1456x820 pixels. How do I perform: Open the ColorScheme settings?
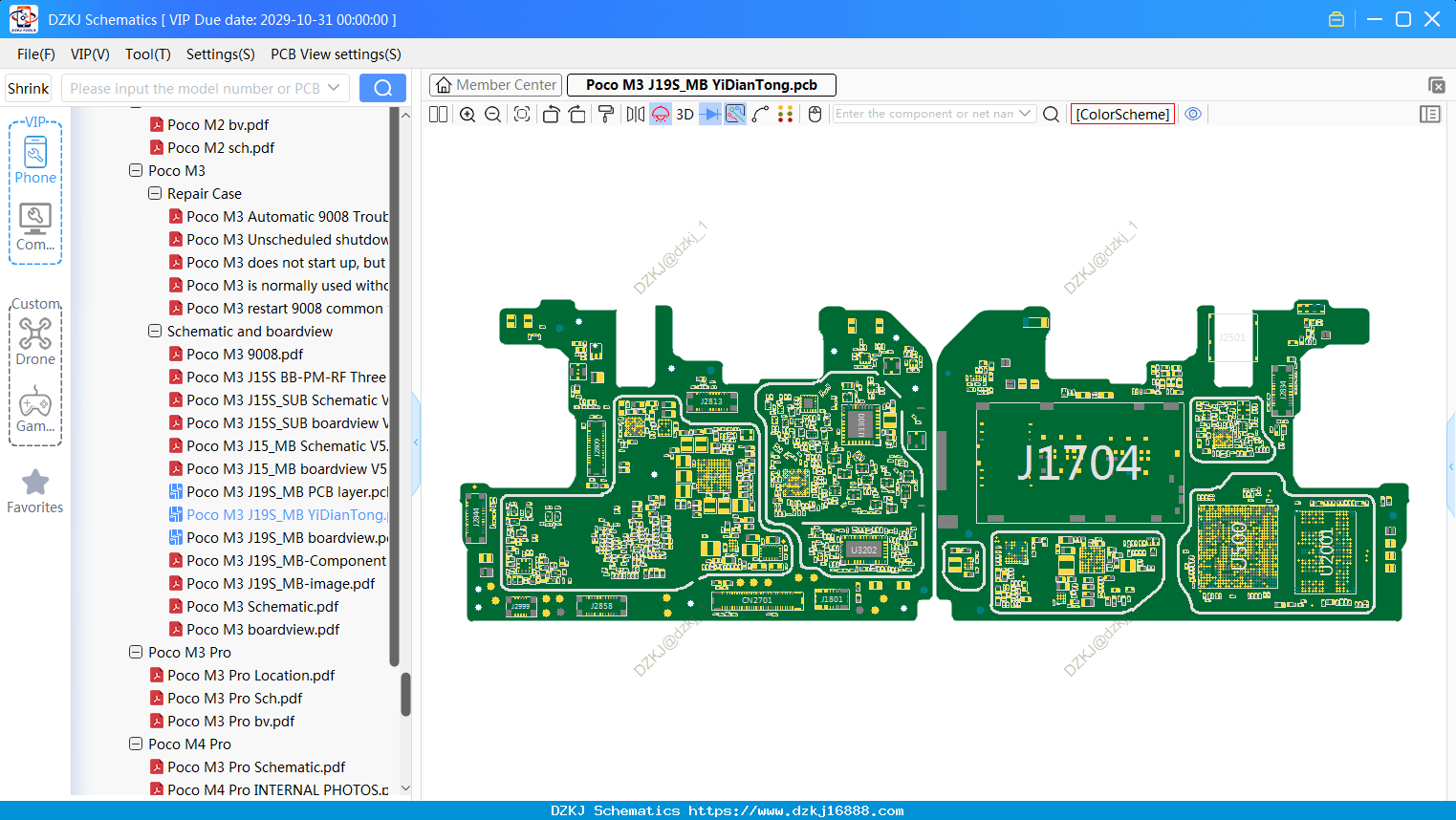(x=1123, y=114)
